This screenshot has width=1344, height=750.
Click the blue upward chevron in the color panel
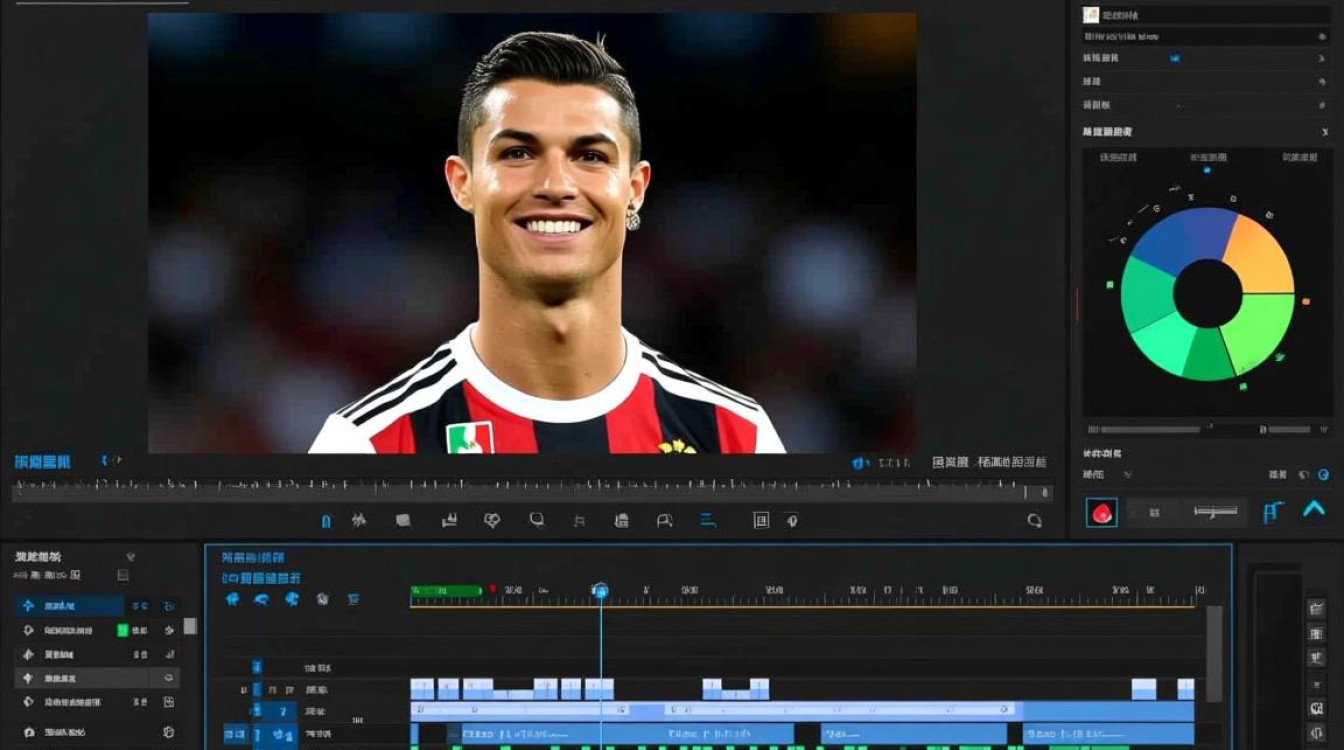pyautogui.click(x=1314, y=510)
